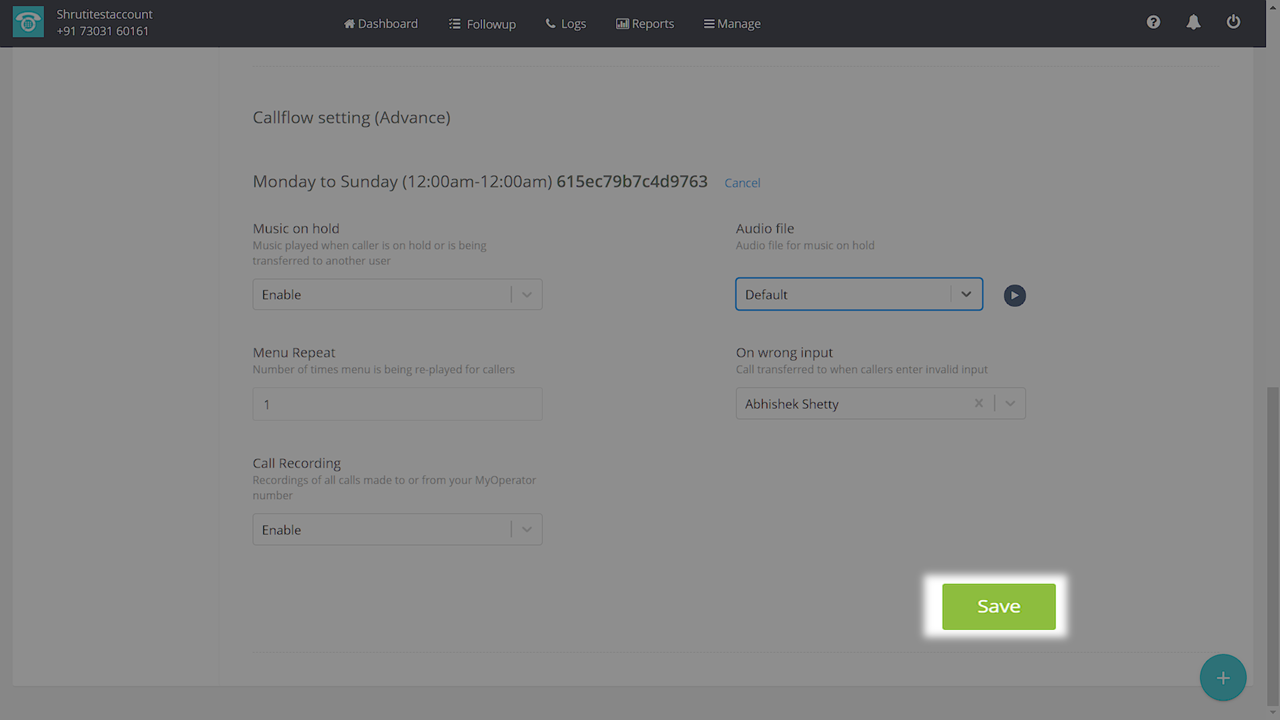Expand the On wrong input dropdown arrow
This screenshot has height=720, width=1280.
click(1010, 404)
